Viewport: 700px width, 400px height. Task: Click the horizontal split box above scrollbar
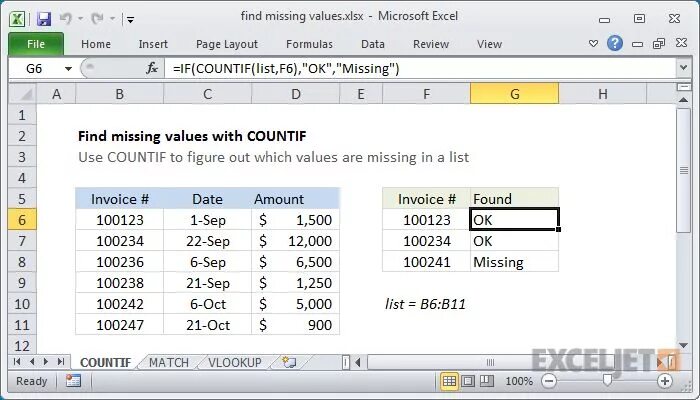[x=683, y=87]
